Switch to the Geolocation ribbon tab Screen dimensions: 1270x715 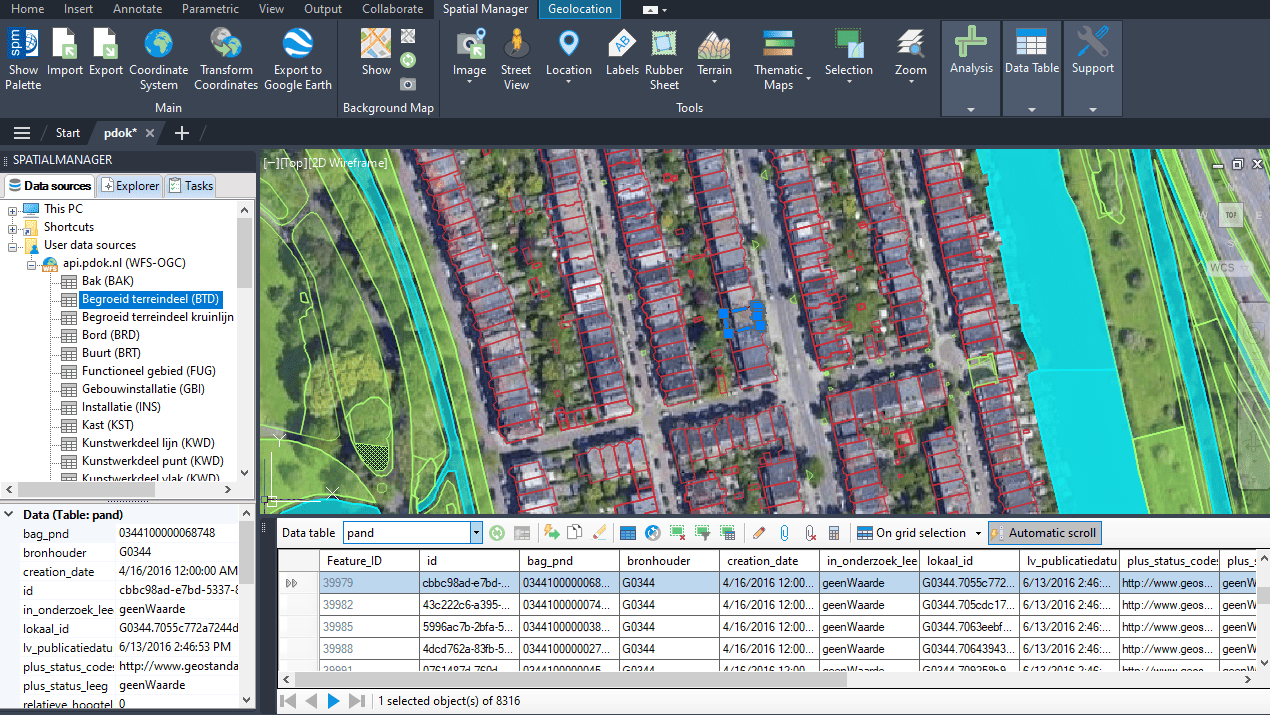(x=580, y=9)
